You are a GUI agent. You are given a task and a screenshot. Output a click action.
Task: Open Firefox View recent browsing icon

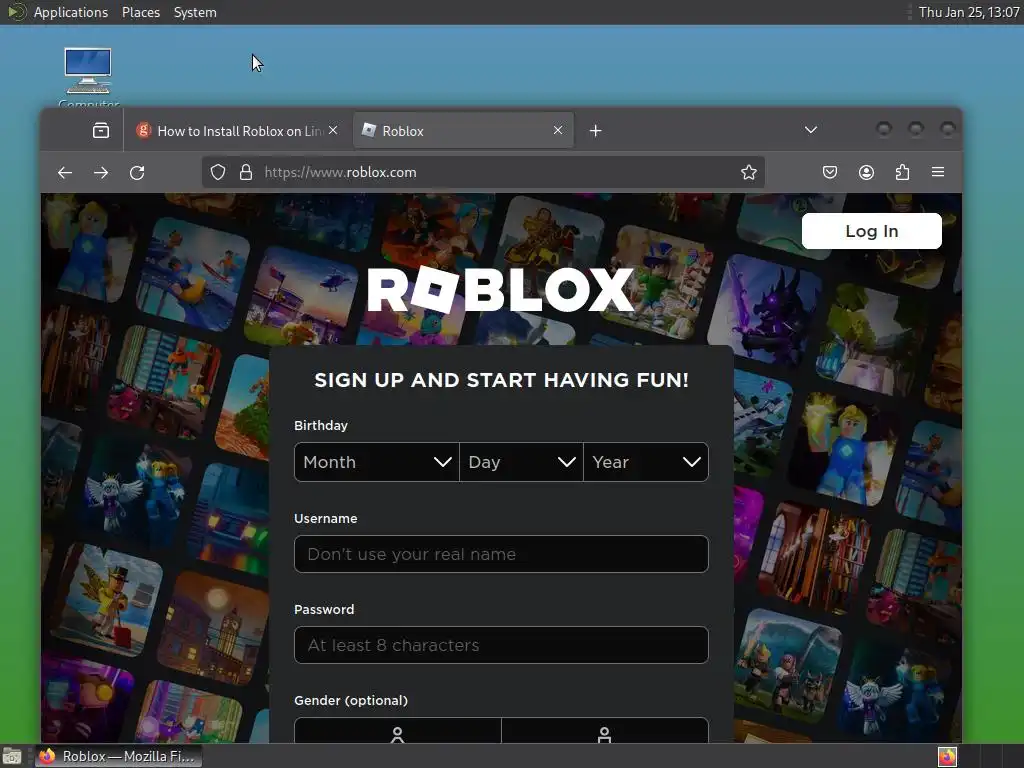pos(101,131)
